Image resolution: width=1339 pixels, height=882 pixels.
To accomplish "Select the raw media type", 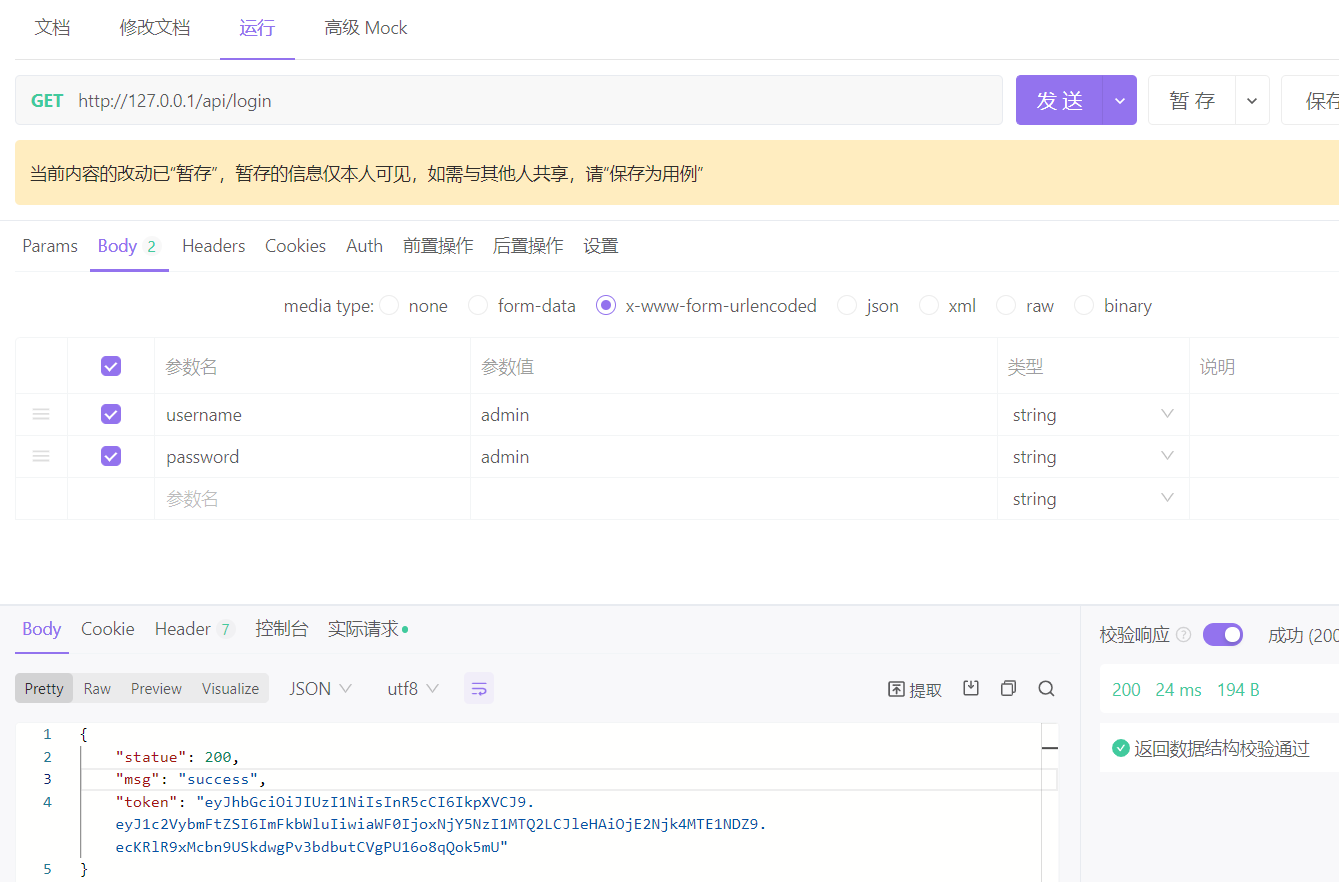I will (x=1006, y=305).
